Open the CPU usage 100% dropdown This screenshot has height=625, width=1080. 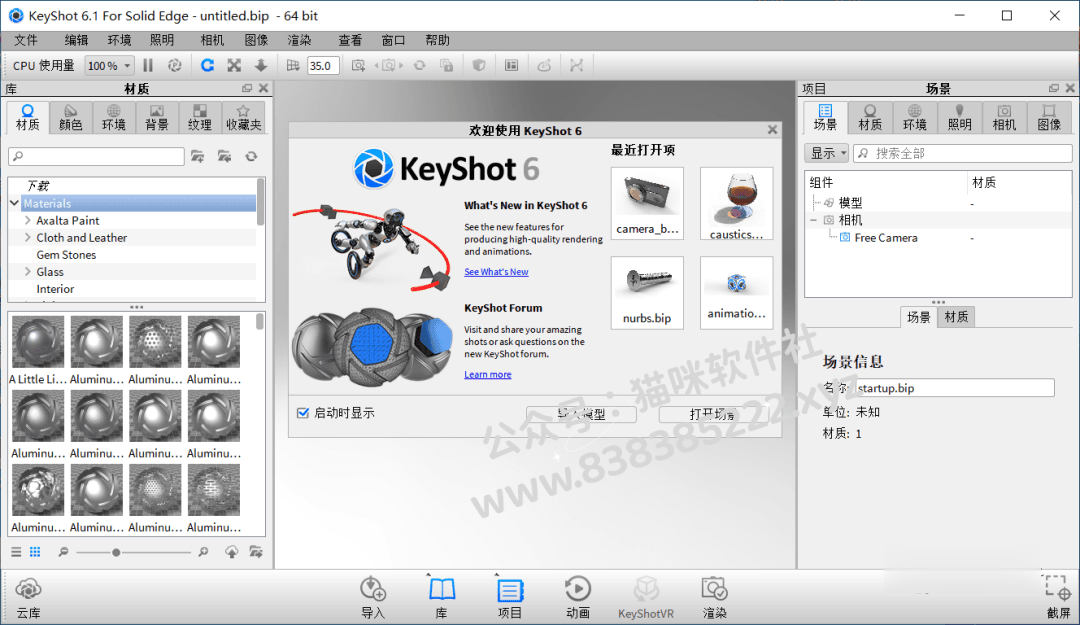[109, 65]
